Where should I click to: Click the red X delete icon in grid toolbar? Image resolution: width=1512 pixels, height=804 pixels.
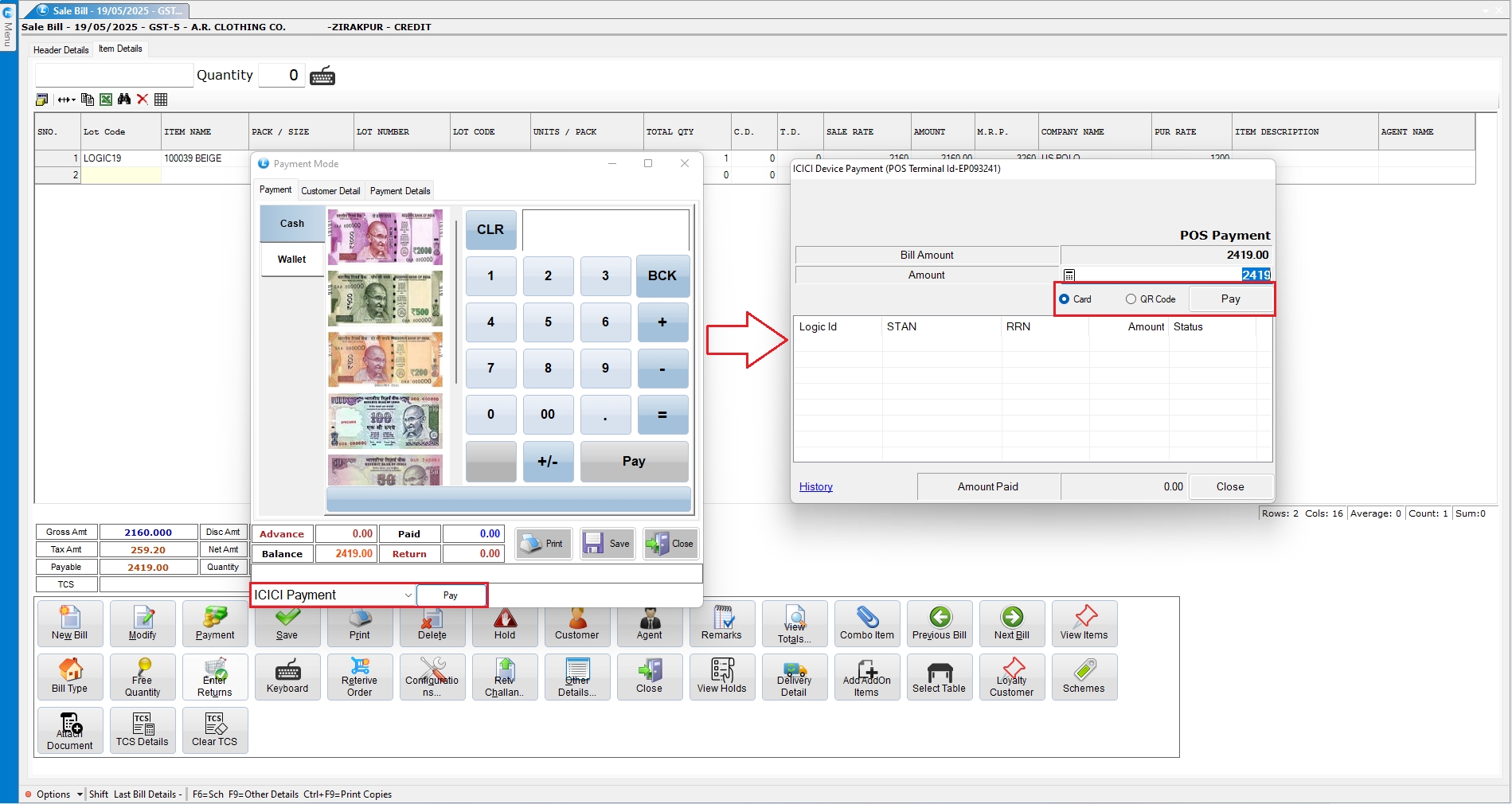[143, 100]
